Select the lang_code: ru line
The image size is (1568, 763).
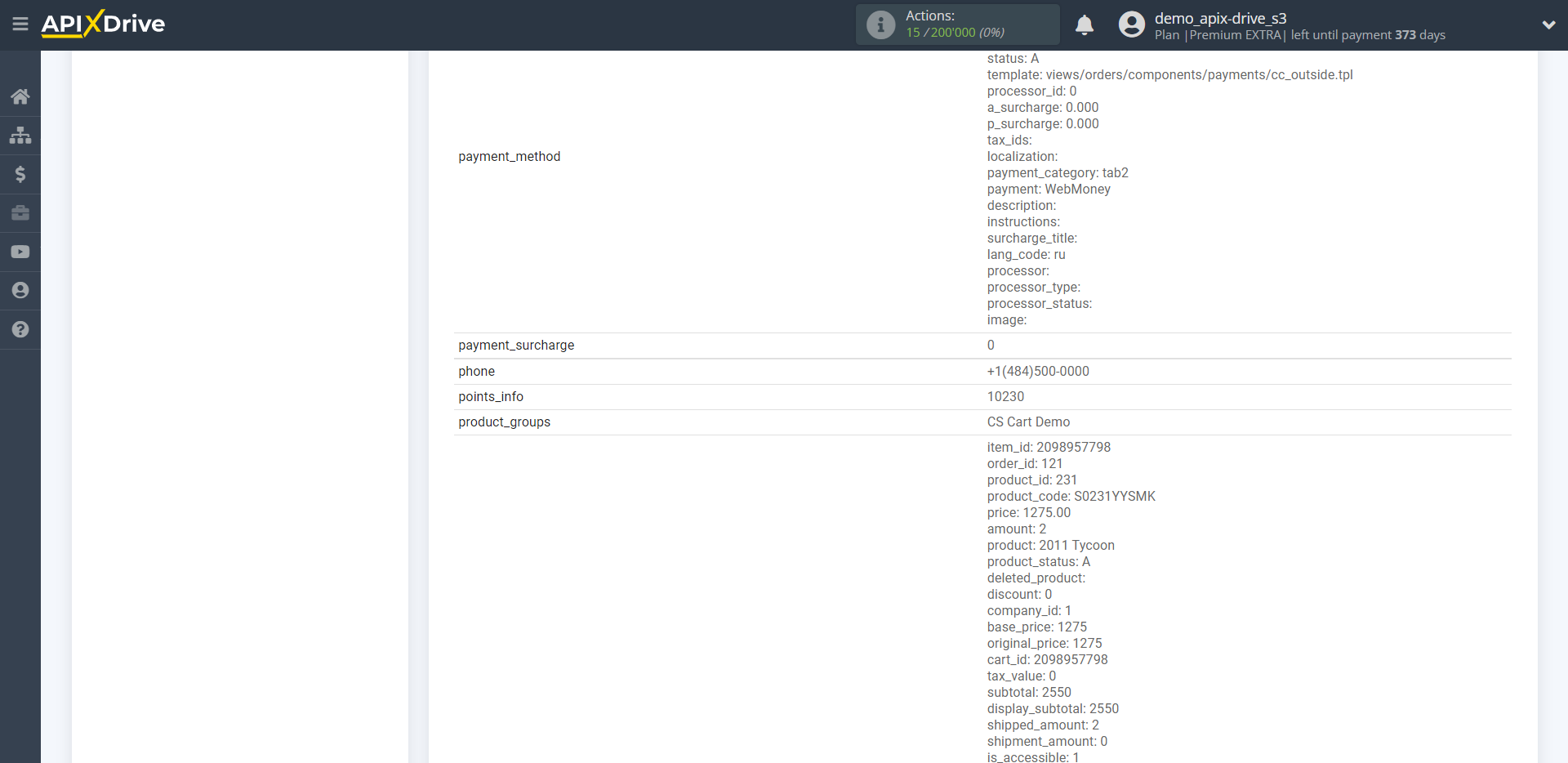pos(1026,254)
